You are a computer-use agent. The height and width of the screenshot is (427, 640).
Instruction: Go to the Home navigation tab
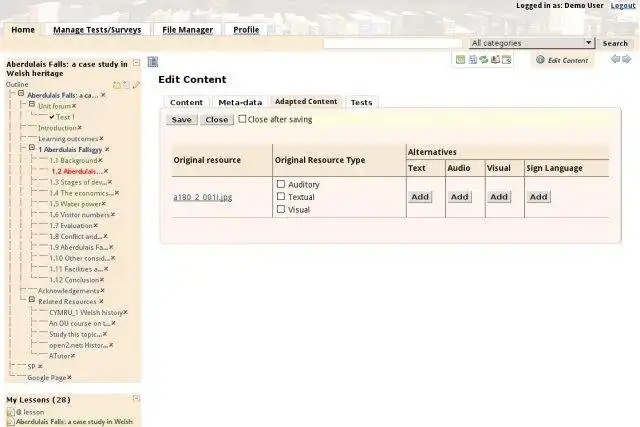pyautogui.click(x=23, y=30)
